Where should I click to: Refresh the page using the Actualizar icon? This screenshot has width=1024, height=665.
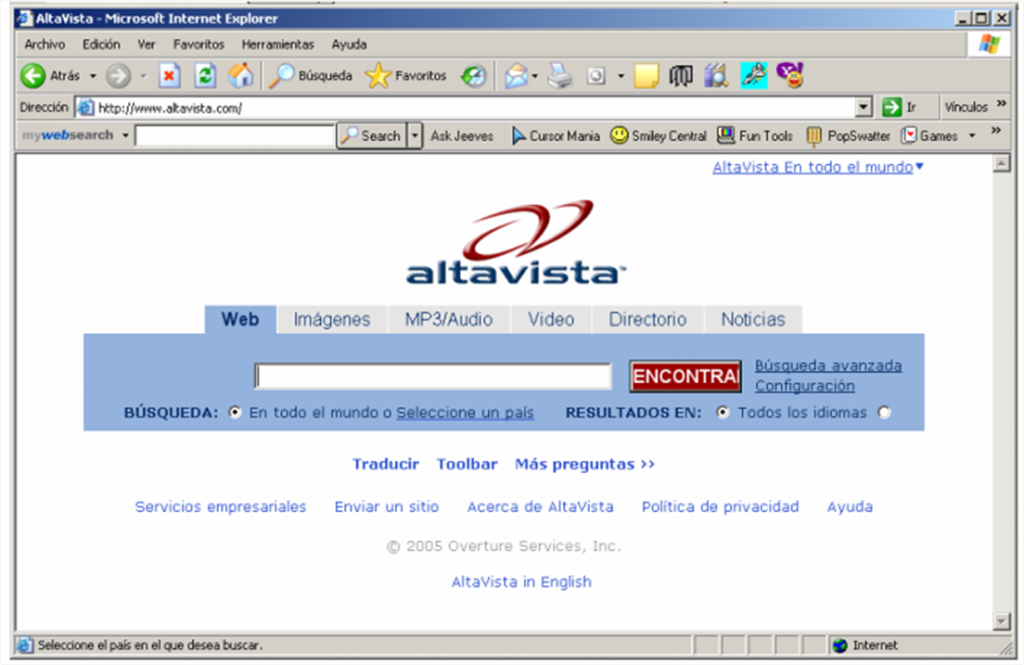[205, 75]
